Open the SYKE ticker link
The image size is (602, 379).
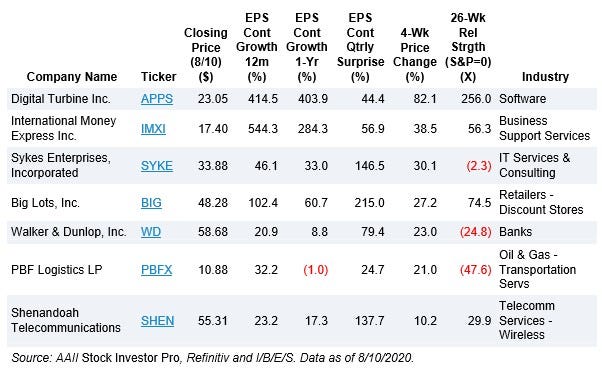pyautogui.click(x=157, y=166)
